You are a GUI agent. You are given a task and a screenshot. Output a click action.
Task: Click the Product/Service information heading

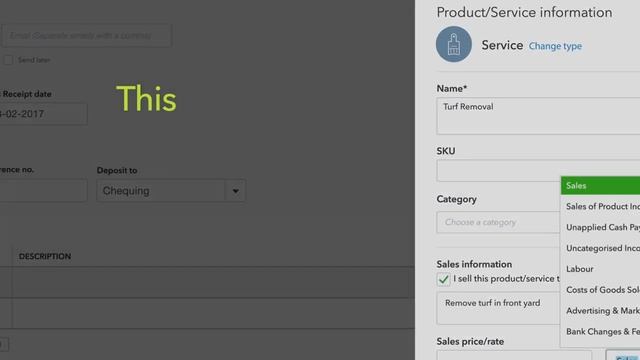pyautogui.click(x=524, y=13)
